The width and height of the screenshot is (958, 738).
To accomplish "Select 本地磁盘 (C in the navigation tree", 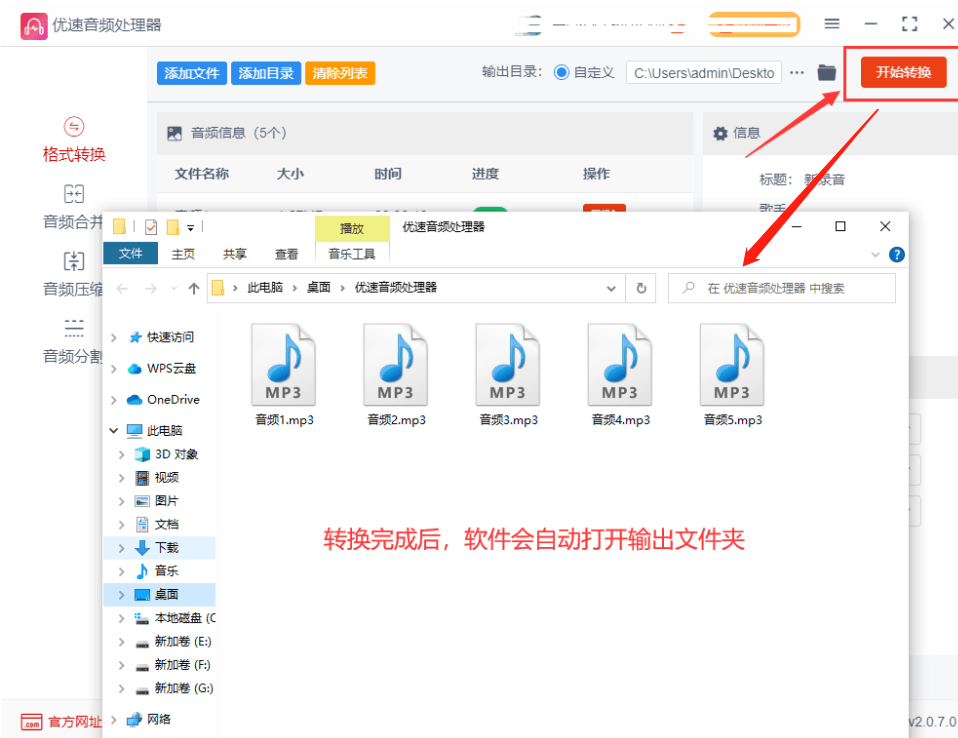I will [x=175, y=618].
